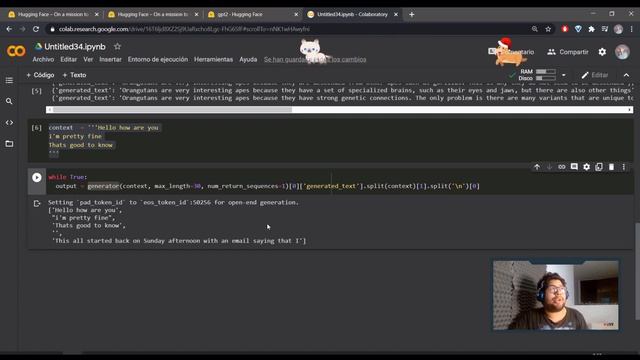The width and height of the screenshot is (640, 360).
Task: Click the 'This all started back on Sunday' output
Action: [x=179, y=241]
